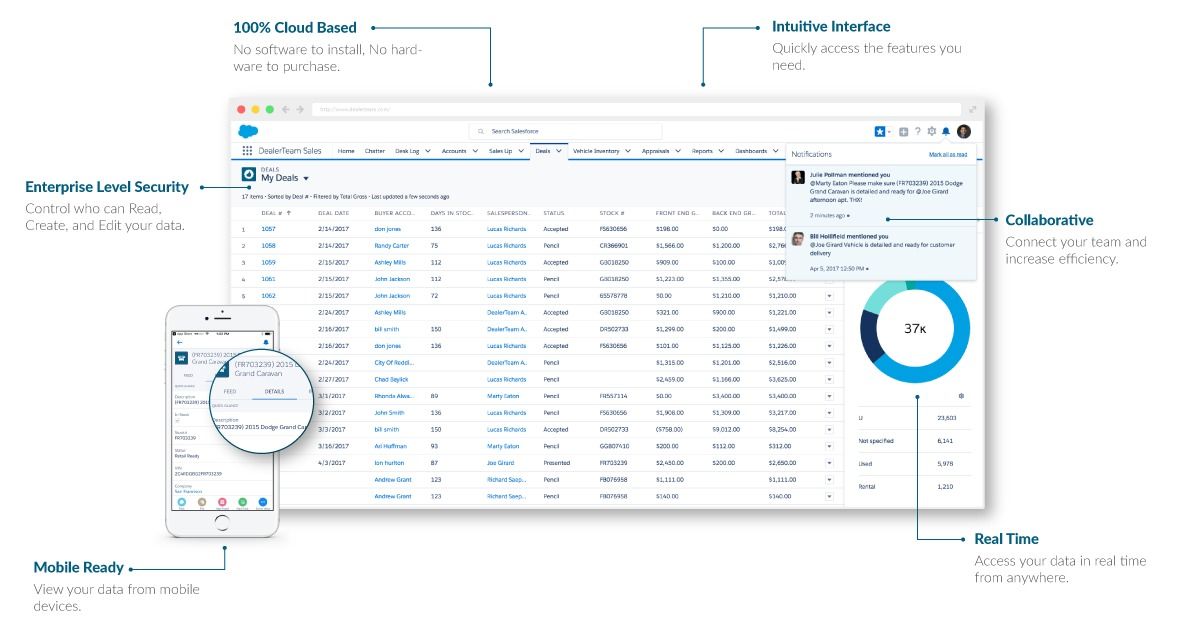
Task: Click the DEAL # sort arrow
Action: click(289, 213)
